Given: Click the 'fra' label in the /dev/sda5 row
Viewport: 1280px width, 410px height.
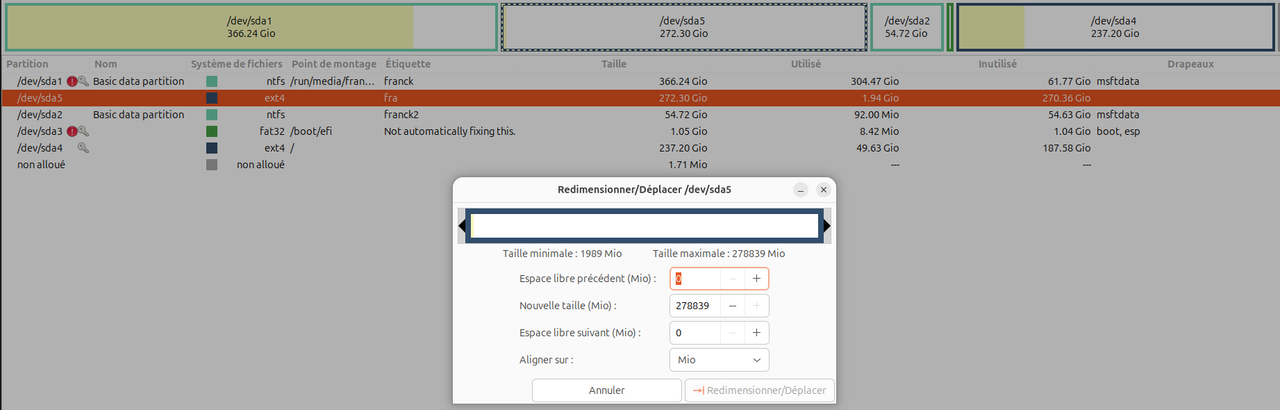Looking at the screenshot, I should point(390,98).
